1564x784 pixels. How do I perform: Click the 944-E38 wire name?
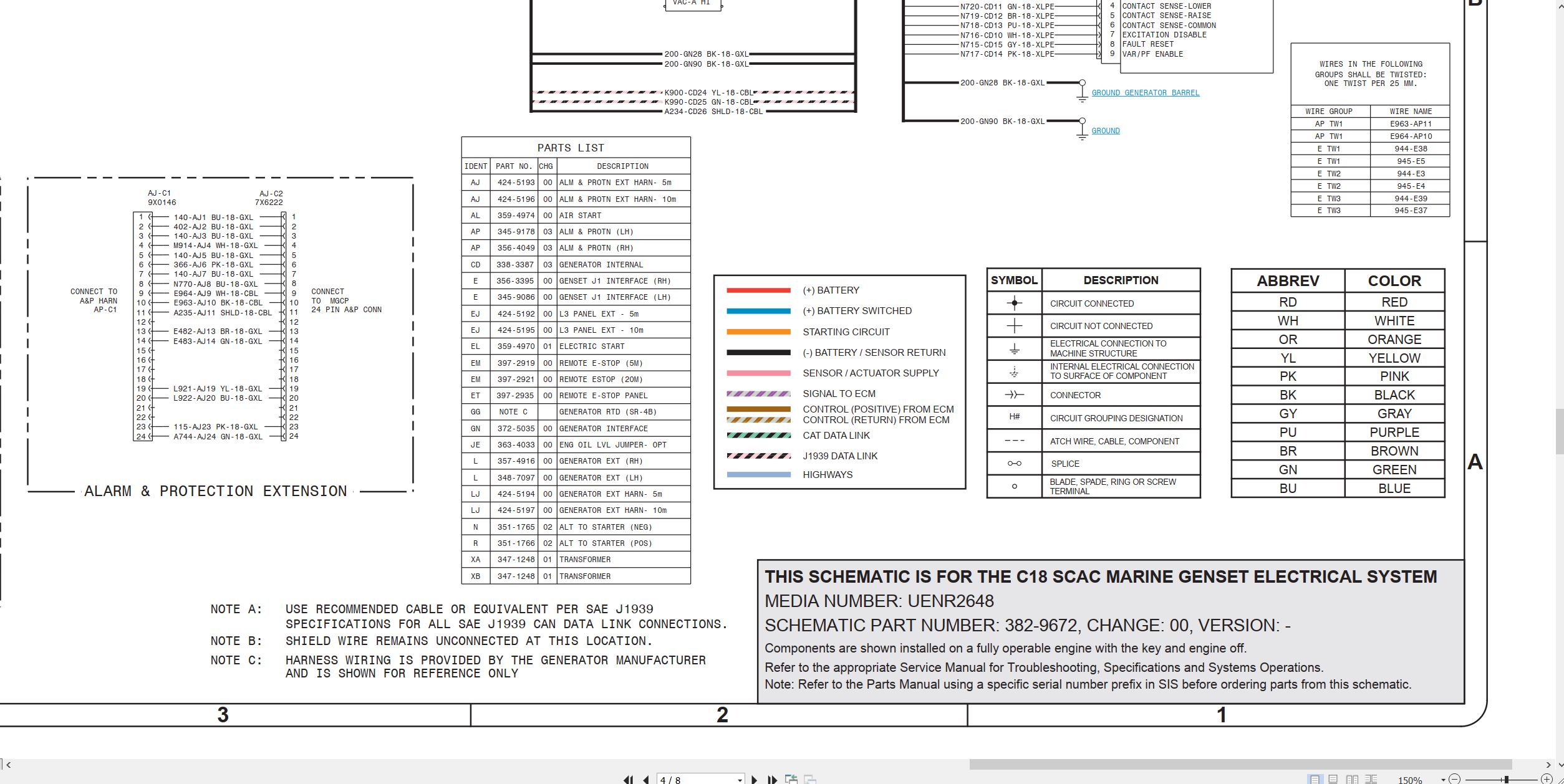click(x=1410, y=149)
